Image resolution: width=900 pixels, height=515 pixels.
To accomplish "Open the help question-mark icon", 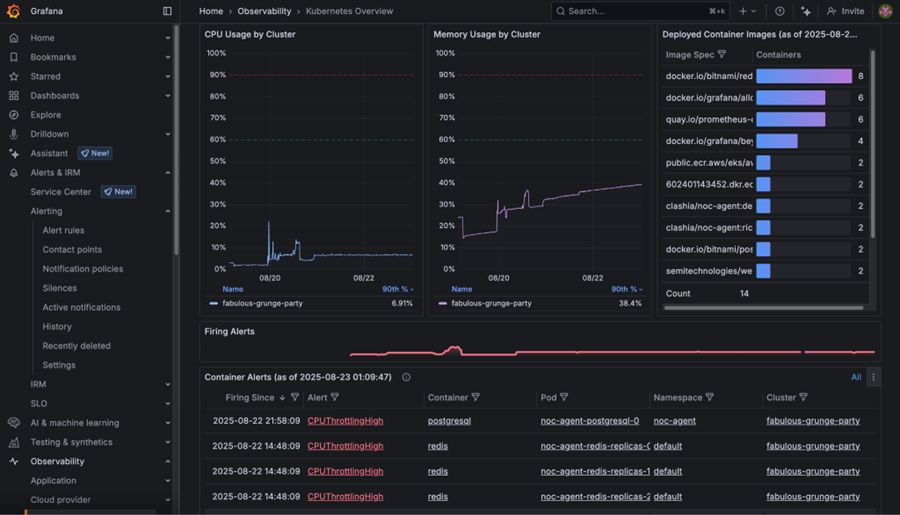I will [779, 11].
